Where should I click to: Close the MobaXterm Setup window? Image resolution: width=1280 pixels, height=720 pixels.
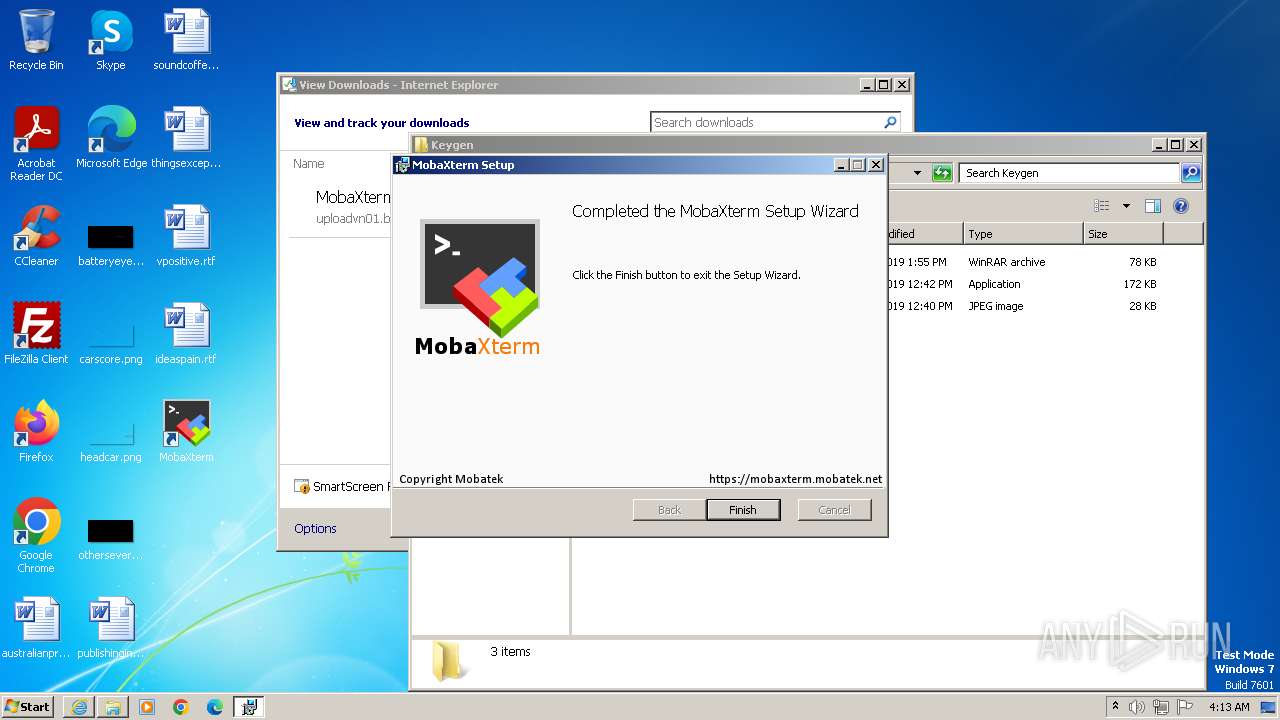(876, 165)
